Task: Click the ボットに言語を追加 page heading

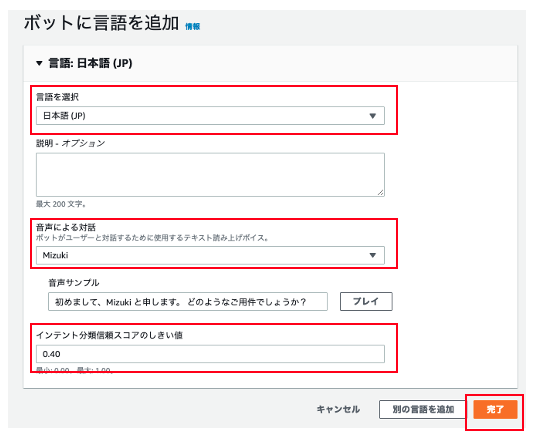Action: pyautogui.click(x=101, y=23)
